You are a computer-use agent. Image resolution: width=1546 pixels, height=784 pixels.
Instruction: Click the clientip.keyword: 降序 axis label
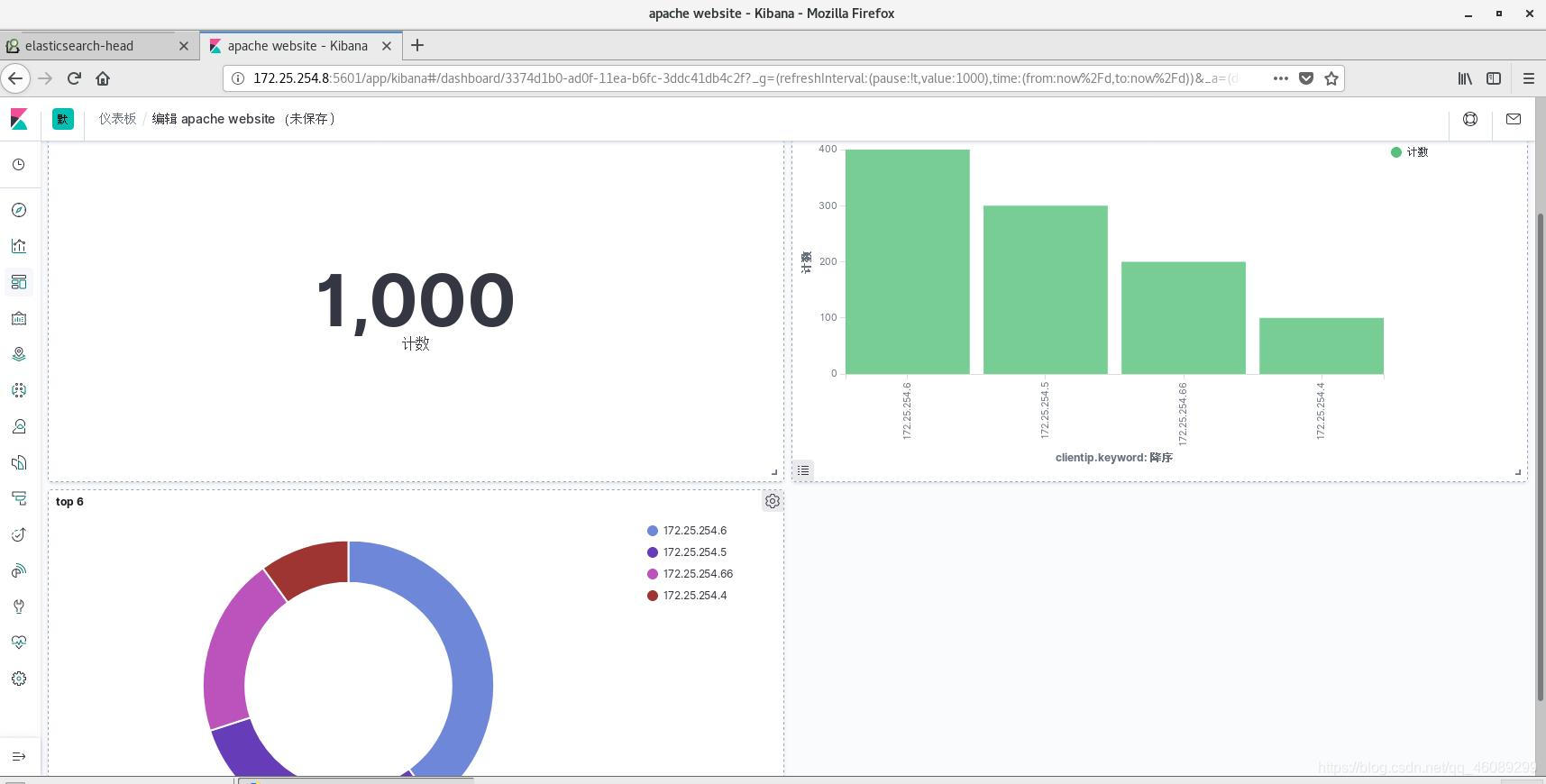(x=1114, y=458)
